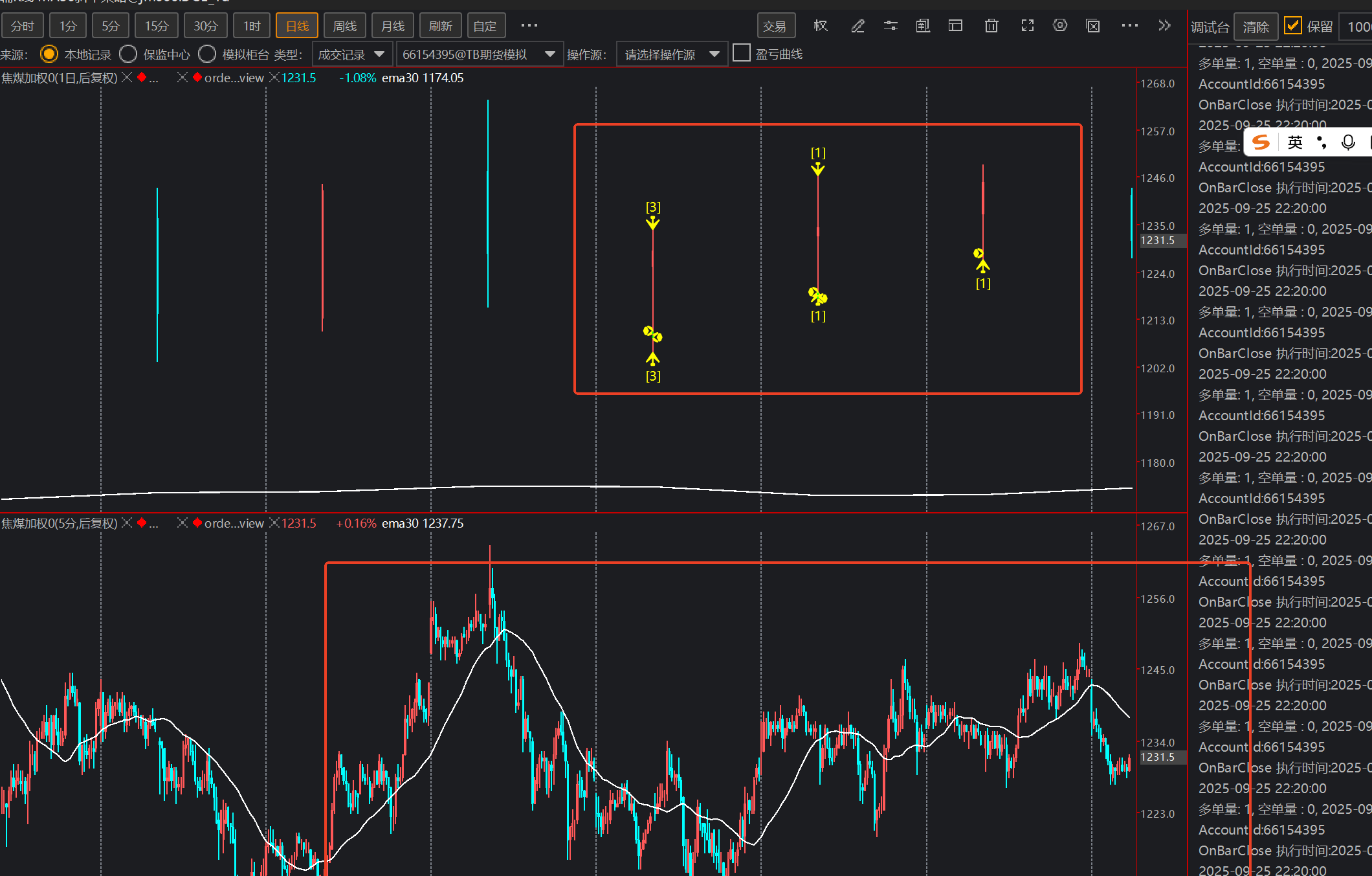Click the hexagon settings icon
This screenshot has width=1372, height=876.
point(1059,26)
